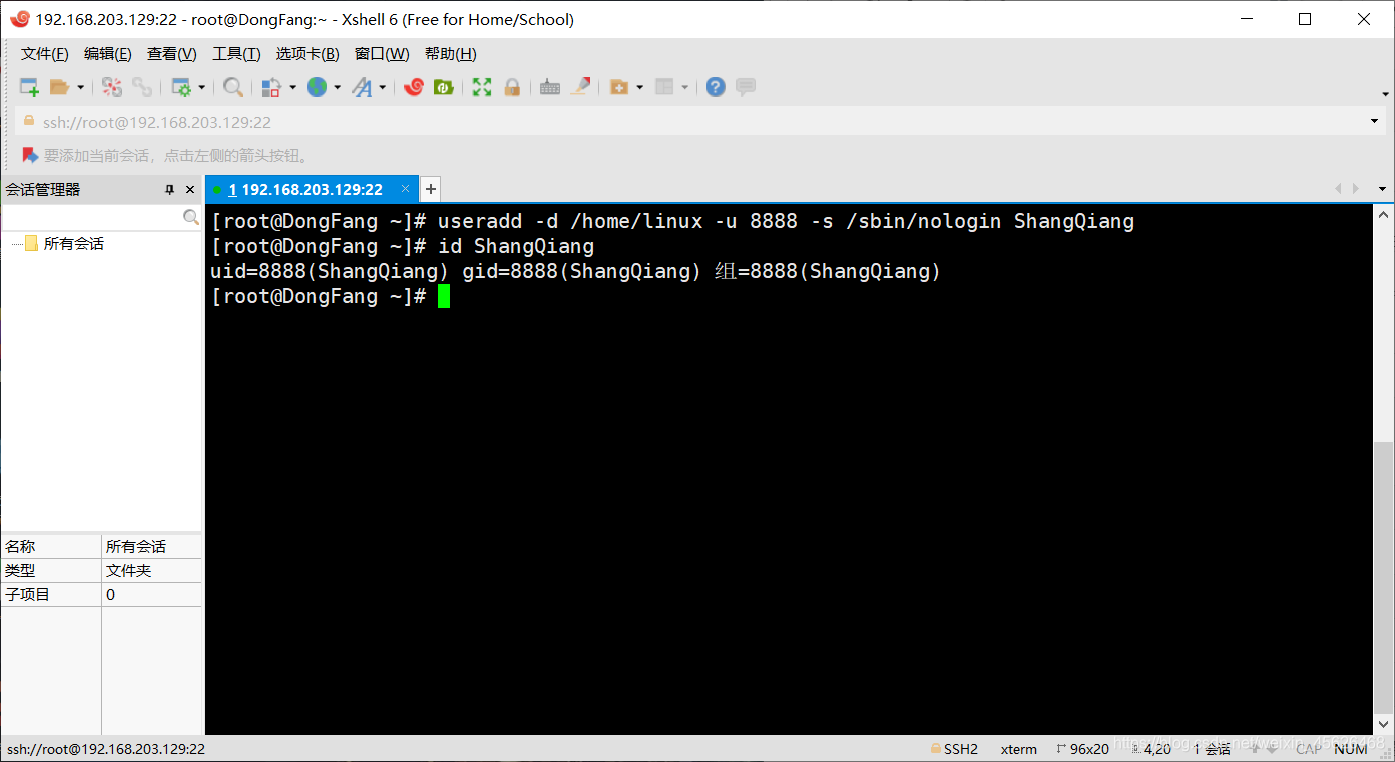Close the 会话管理器 panel

click(190, 189)
